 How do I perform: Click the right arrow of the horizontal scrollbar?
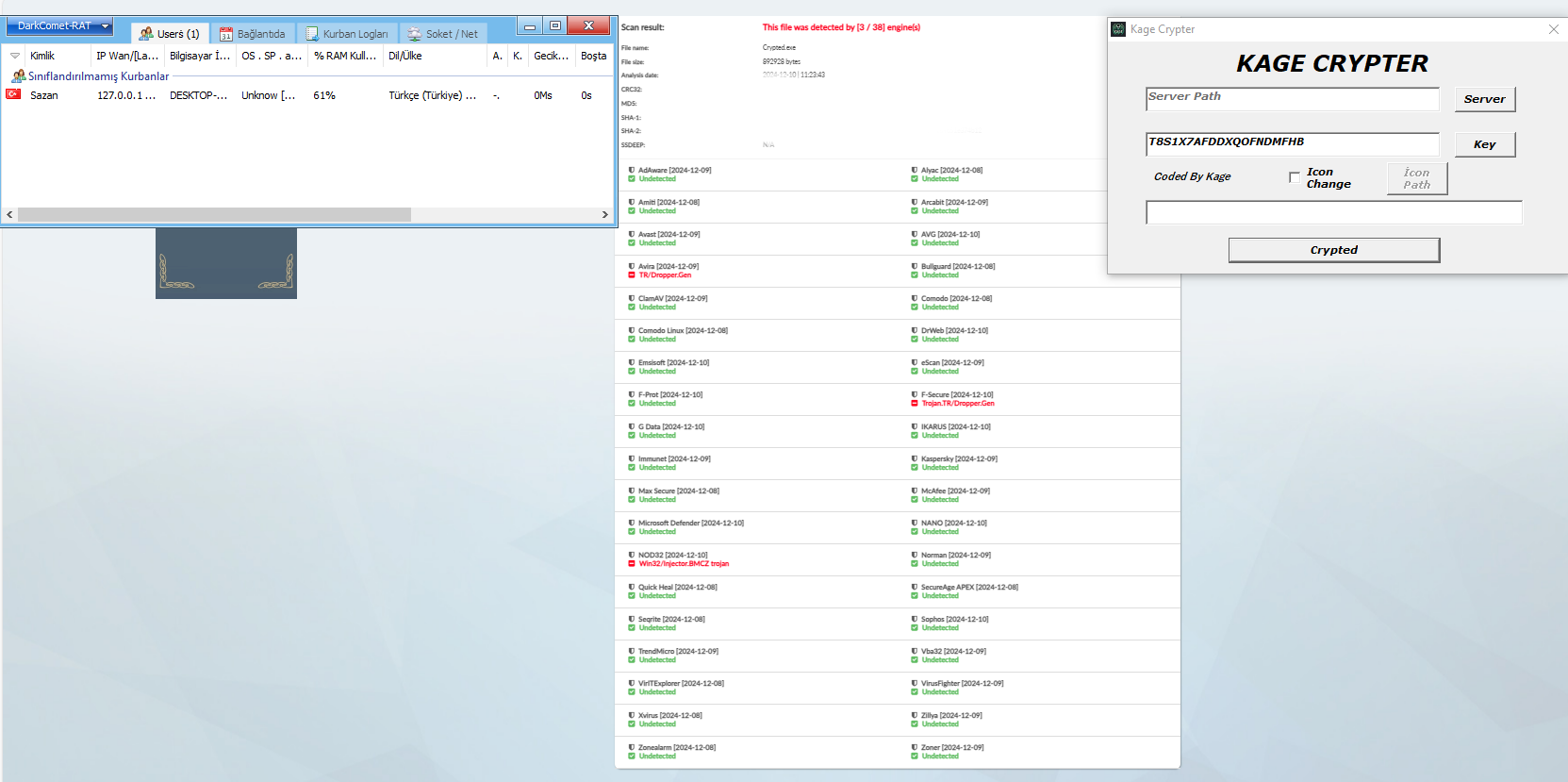(x=605, y=215)
